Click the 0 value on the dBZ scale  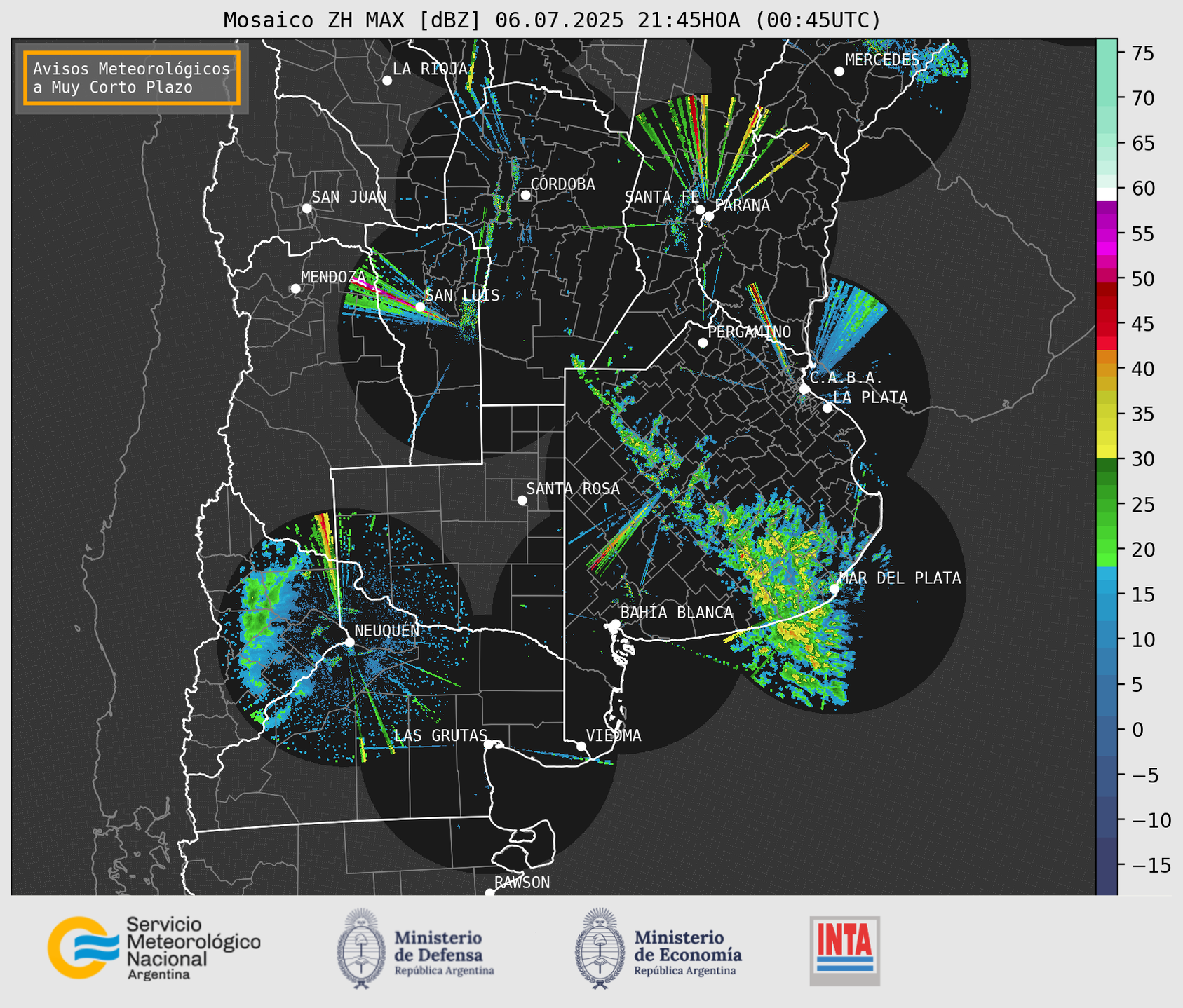(1137, 730)
